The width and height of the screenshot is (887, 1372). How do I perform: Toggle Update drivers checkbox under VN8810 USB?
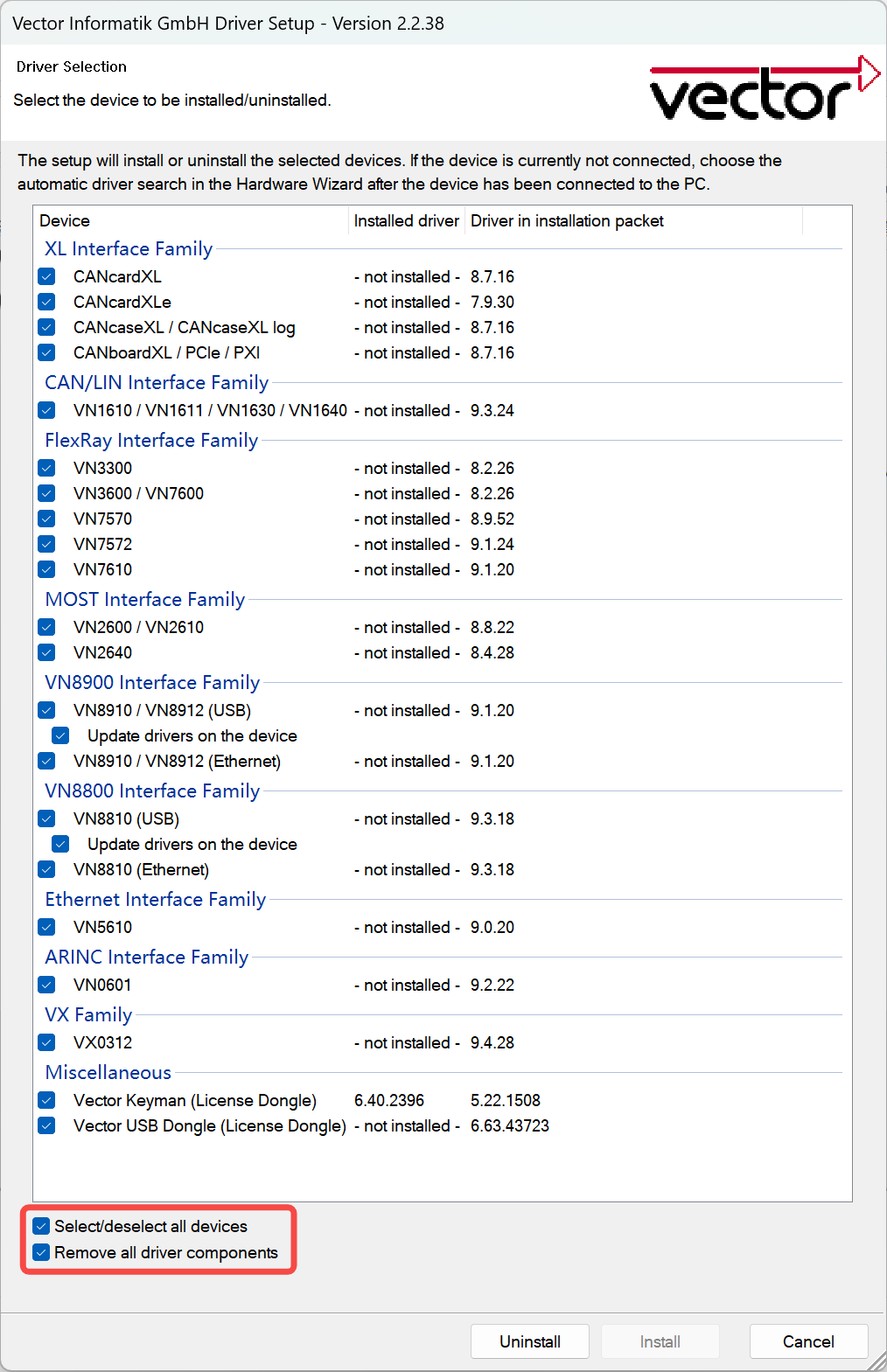60,844
